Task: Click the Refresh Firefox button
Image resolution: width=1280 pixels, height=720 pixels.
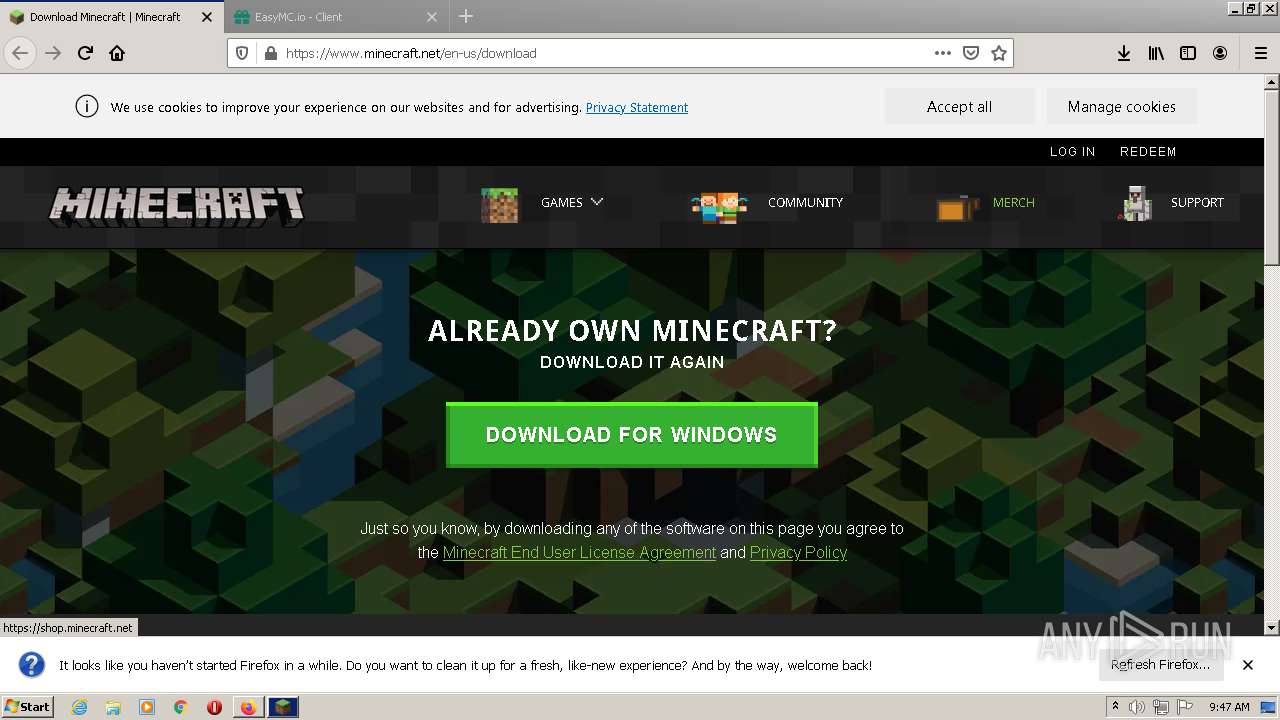Action: click(1160, 664)
